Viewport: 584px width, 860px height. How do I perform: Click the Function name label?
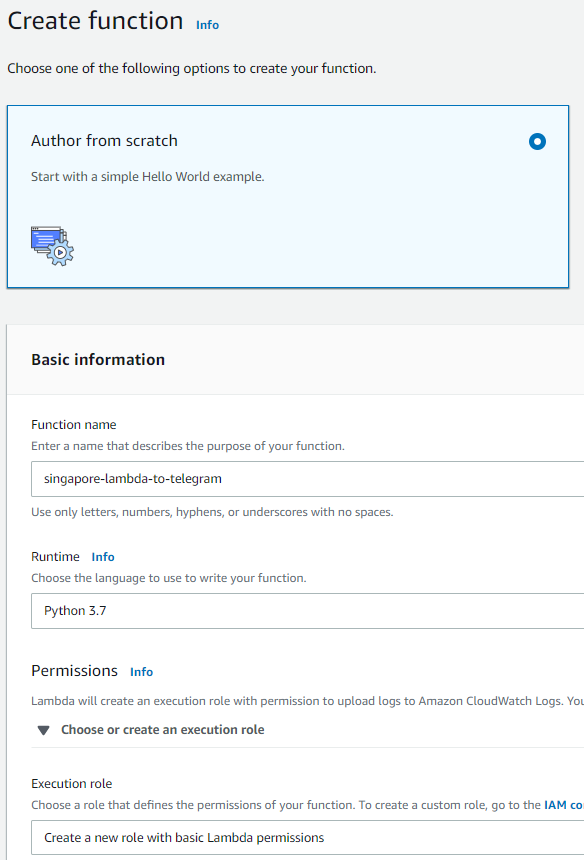(x=73, y=425)
